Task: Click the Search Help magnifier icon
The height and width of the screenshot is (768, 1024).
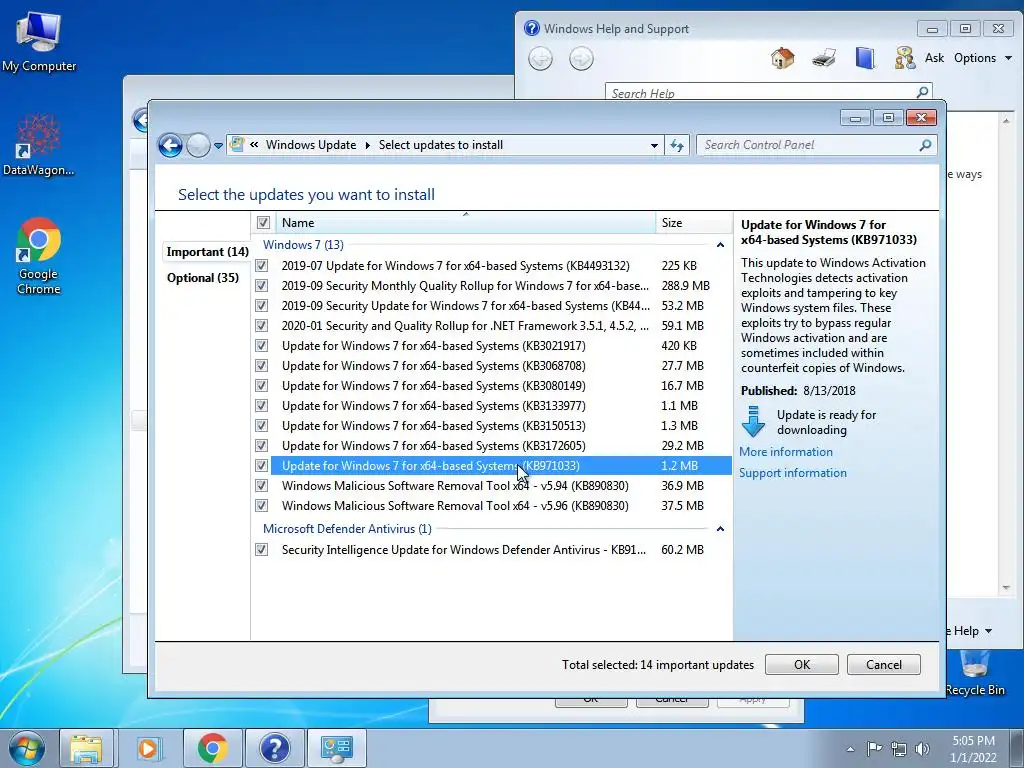Action: pyautogui.click(x=922, y=92)
